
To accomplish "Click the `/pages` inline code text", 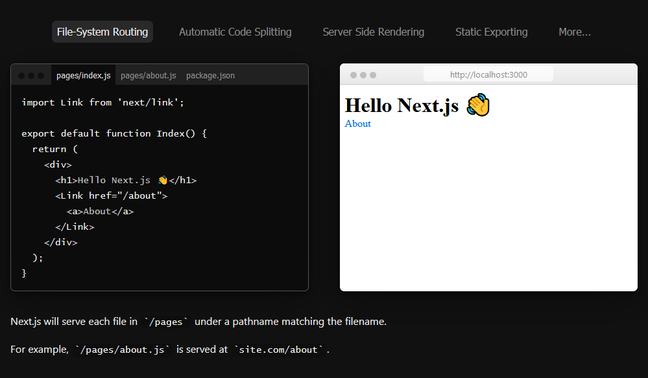I will pyautogui.click(x=166, y=322).
